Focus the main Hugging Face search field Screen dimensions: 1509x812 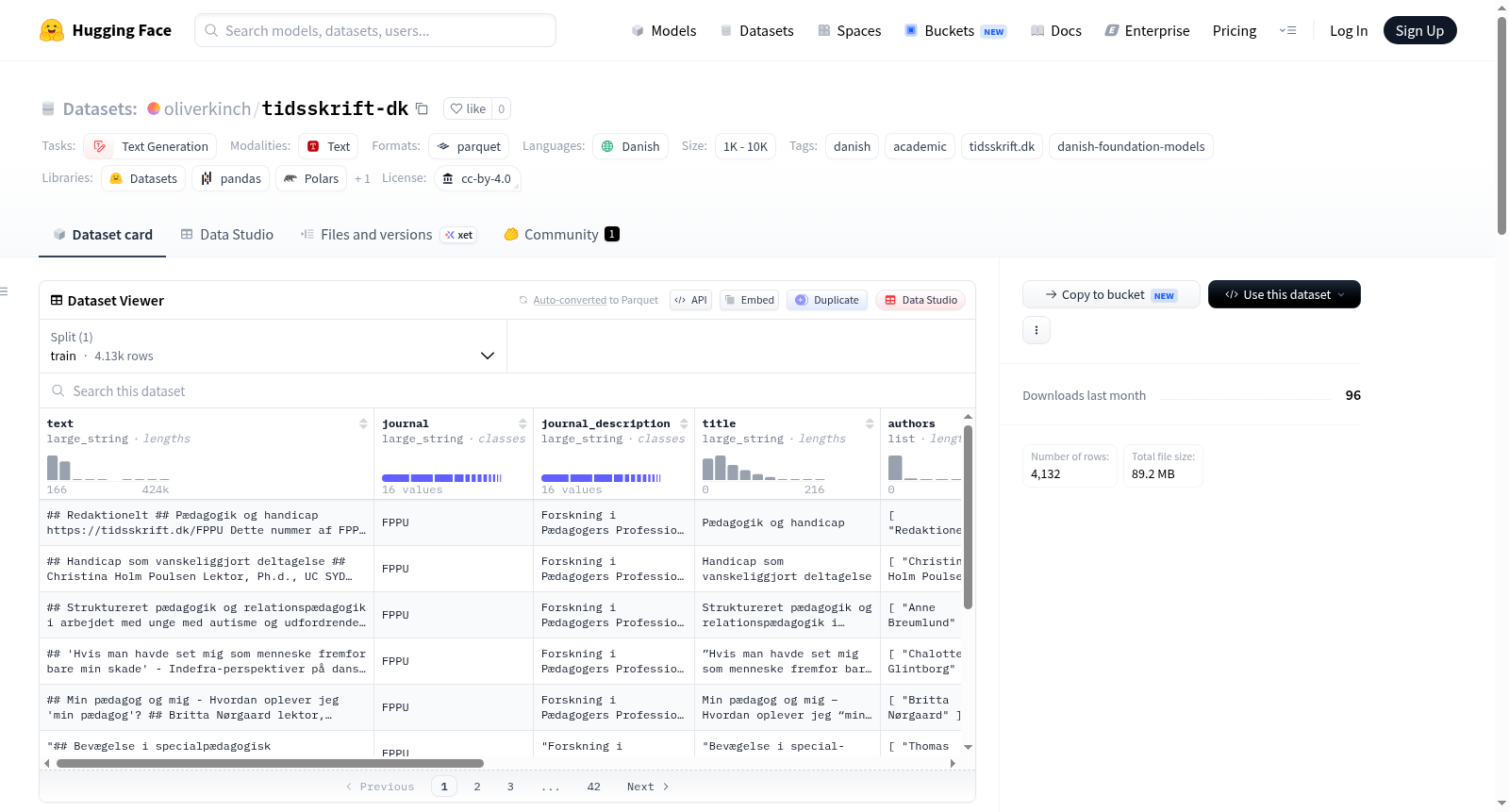tap(375, 30)
